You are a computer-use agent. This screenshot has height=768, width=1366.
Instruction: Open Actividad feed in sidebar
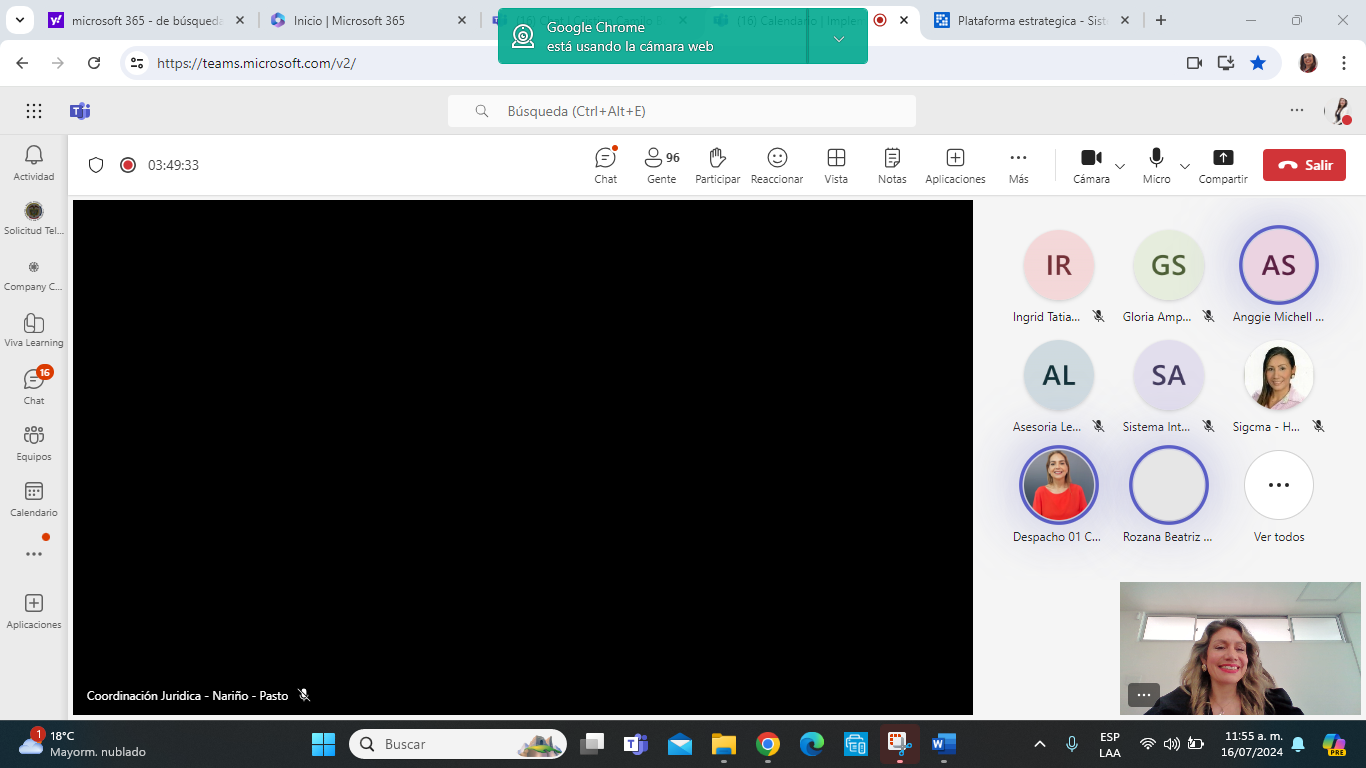click(34, 162)
